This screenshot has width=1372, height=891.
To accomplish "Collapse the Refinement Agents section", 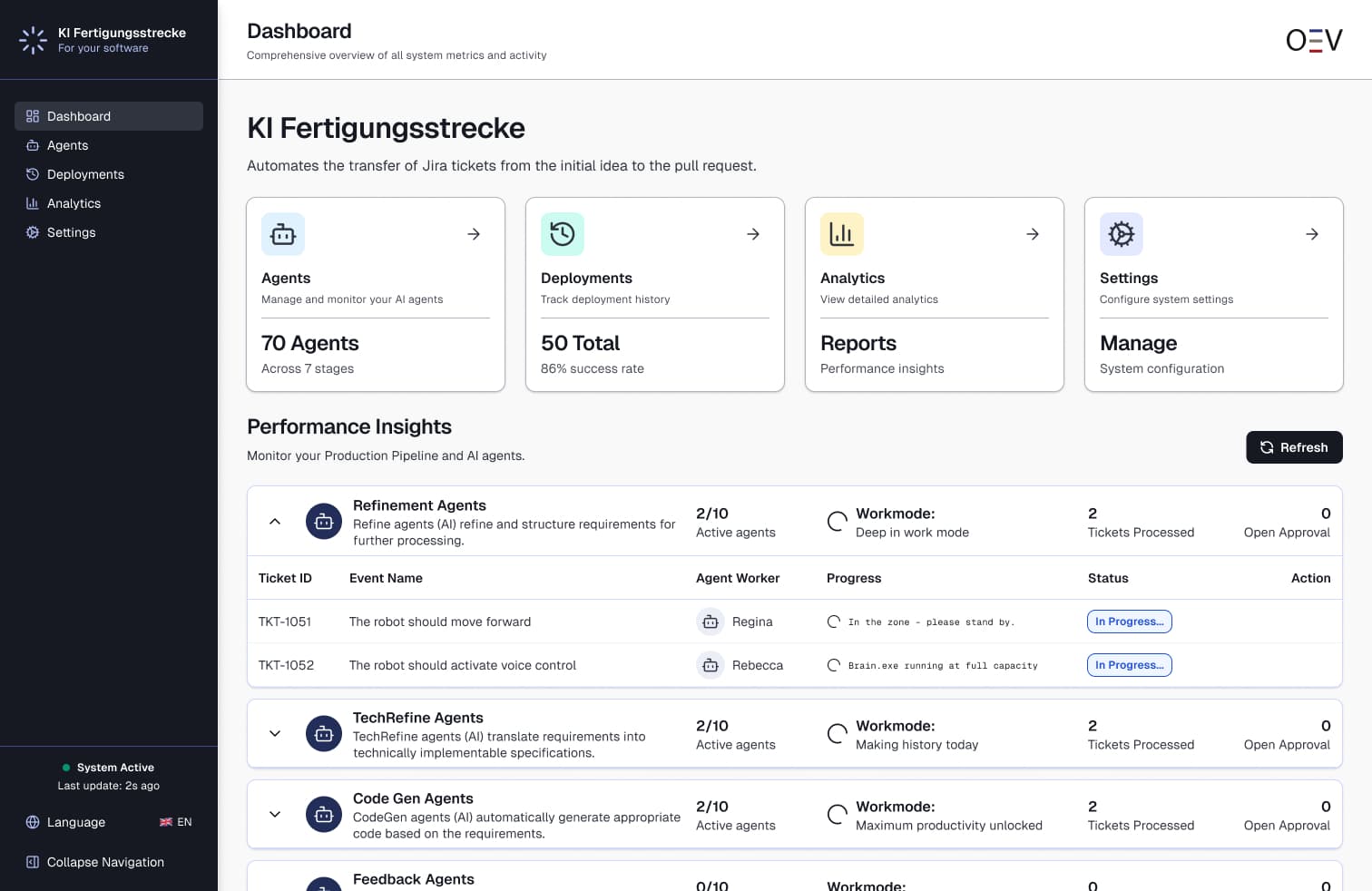I will point(275,522).
